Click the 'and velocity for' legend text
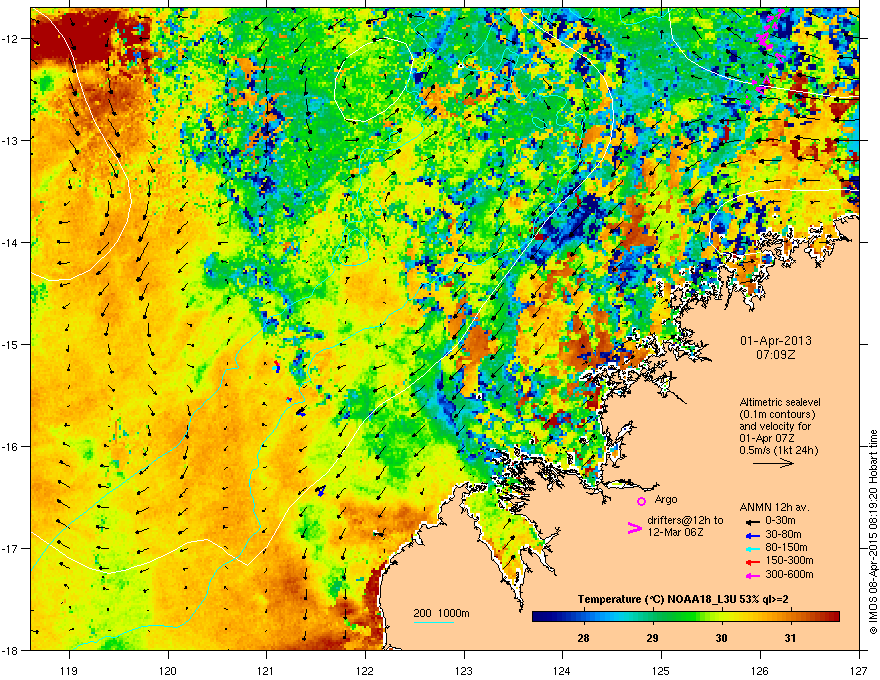 776,426
